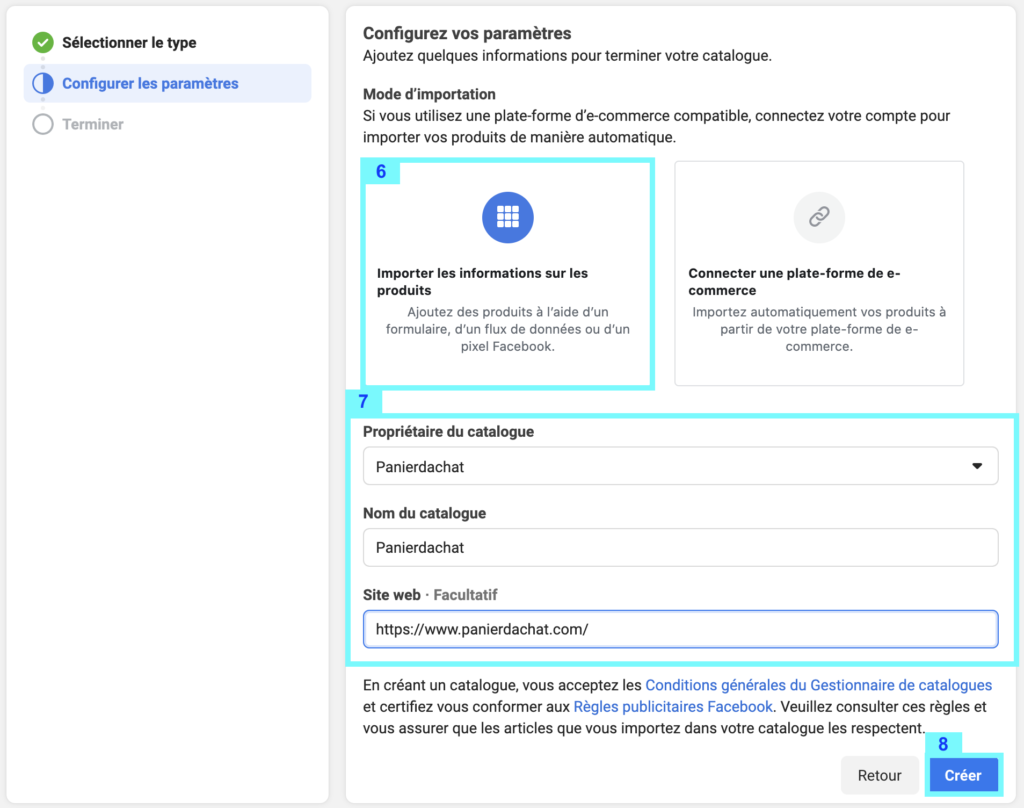Click the Site web URL field

pos(680,629)
